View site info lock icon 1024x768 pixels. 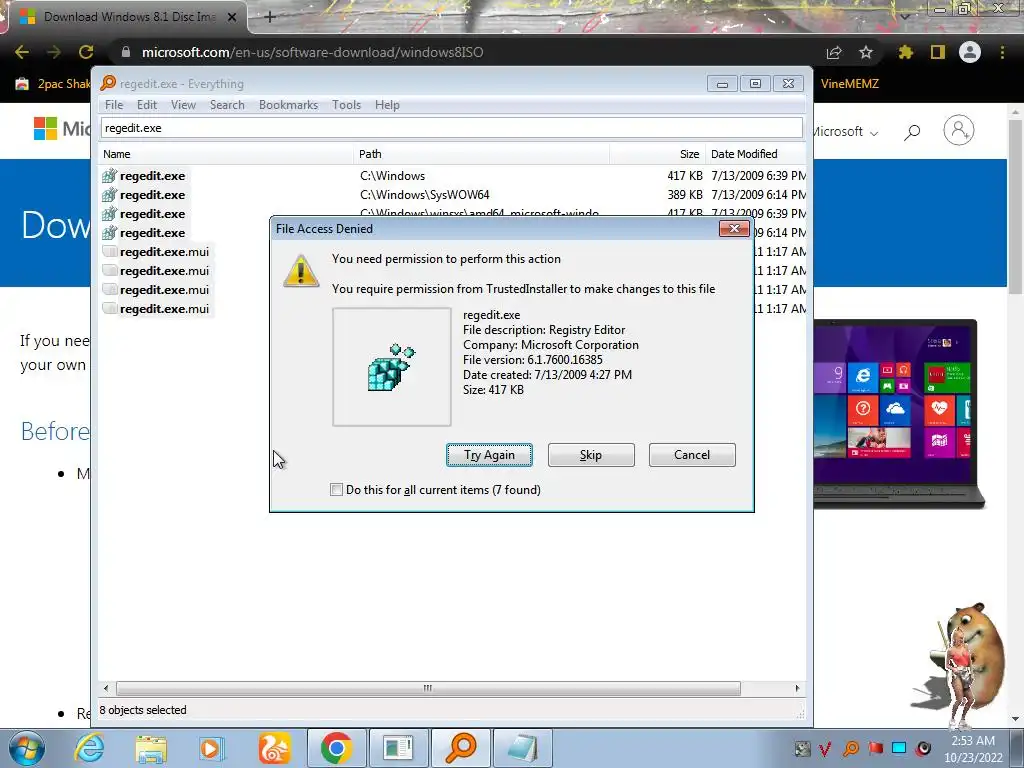[x=126, y=52]
